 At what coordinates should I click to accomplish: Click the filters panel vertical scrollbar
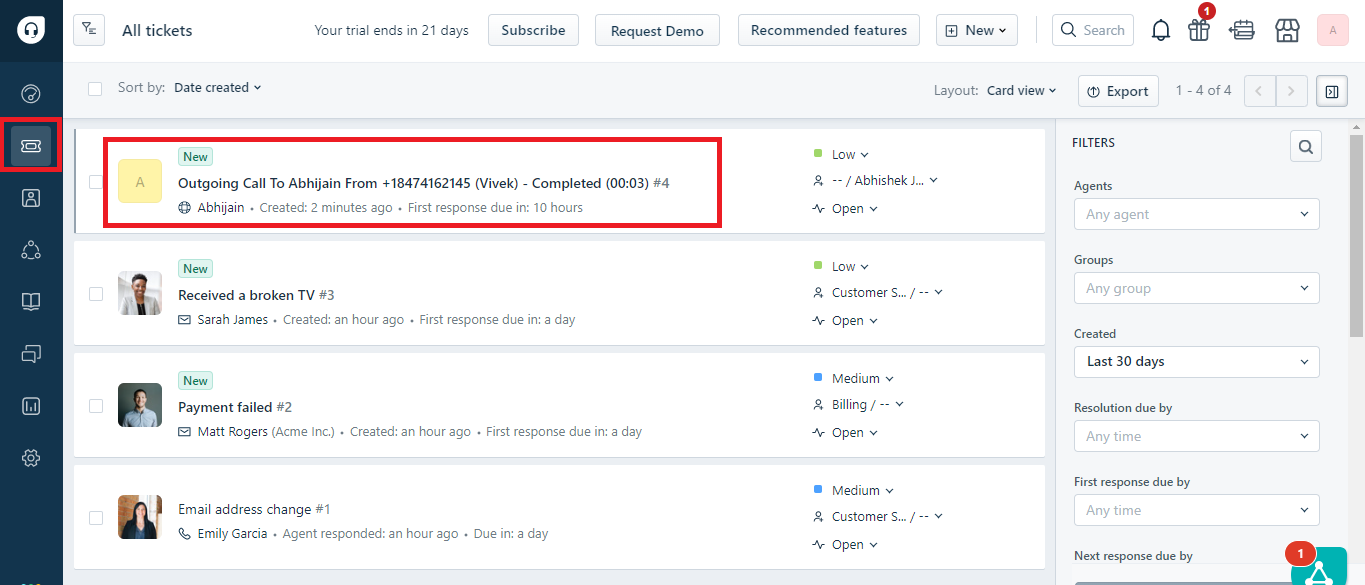1356,238
